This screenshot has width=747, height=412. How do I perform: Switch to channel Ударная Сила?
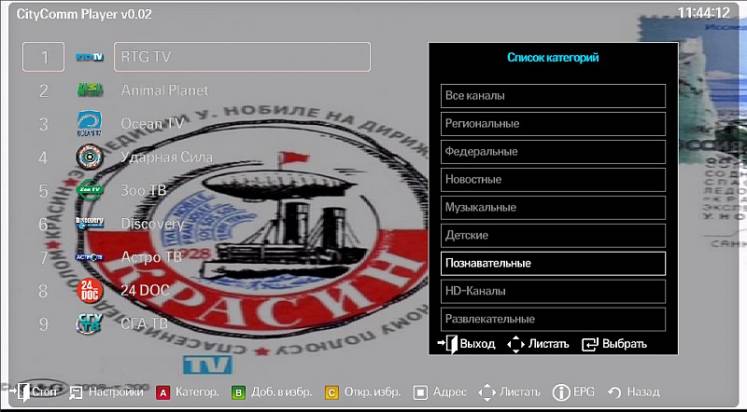coord(166,157)
